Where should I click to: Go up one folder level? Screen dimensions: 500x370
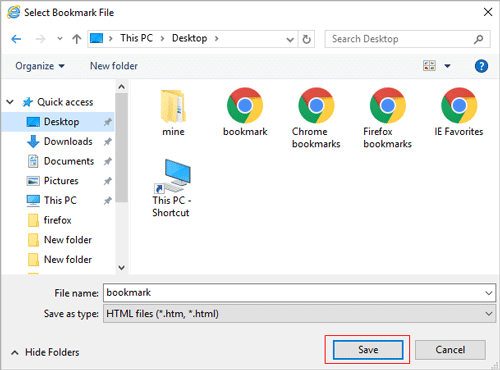[x=77, y=39]
